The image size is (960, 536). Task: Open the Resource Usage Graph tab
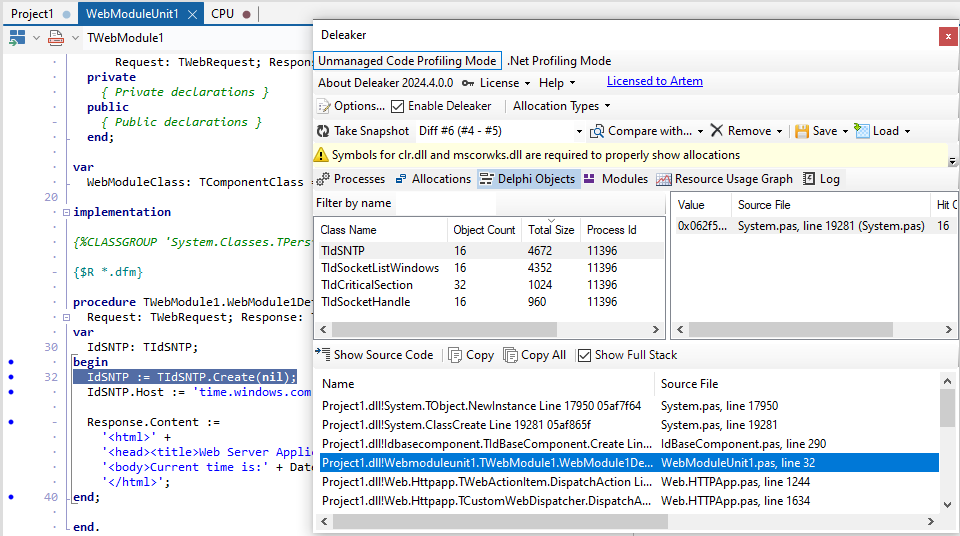click(725, 179)
